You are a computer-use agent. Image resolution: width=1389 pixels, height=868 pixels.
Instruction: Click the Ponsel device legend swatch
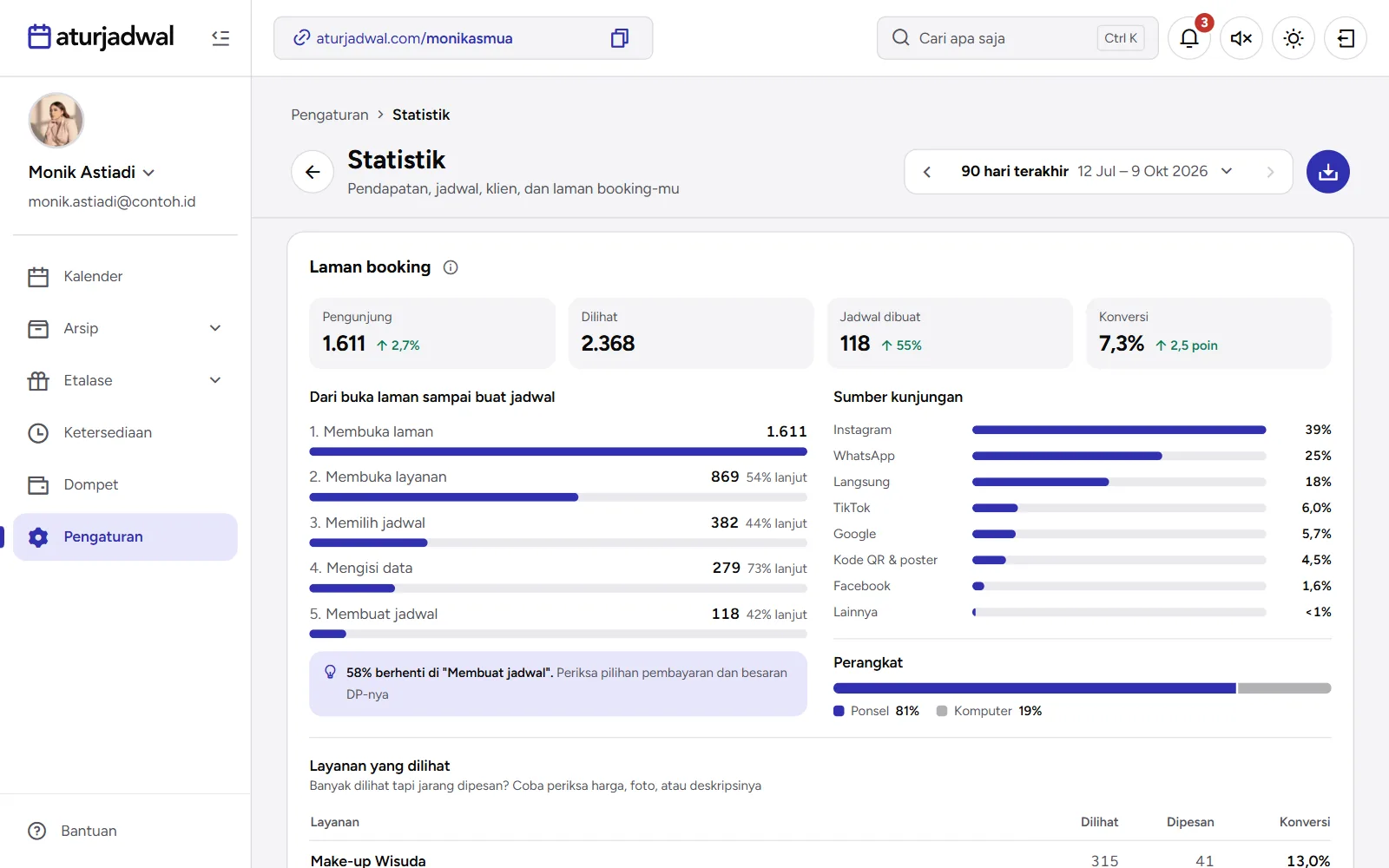[x=839, y=711]
